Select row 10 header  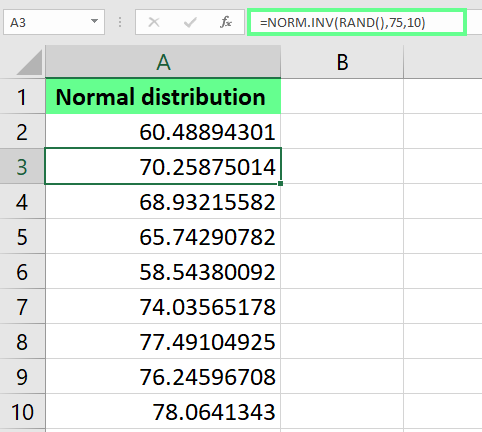click(x=22, y=412)
